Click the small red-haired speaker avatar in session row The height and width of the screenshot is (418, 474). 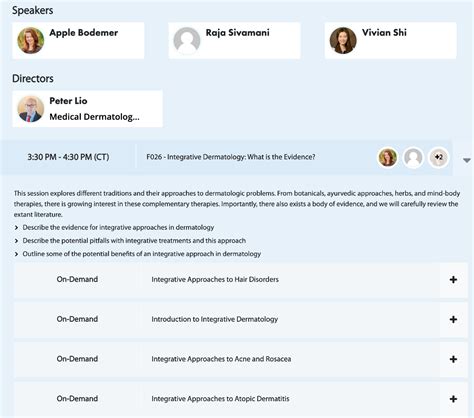388,157
